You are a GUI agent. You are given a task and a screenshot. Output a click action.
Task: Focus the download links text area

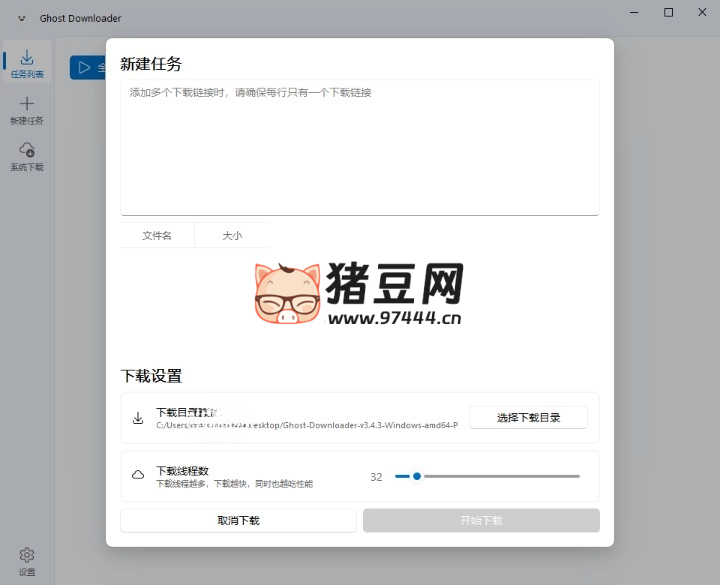click(x=359, y=146)
